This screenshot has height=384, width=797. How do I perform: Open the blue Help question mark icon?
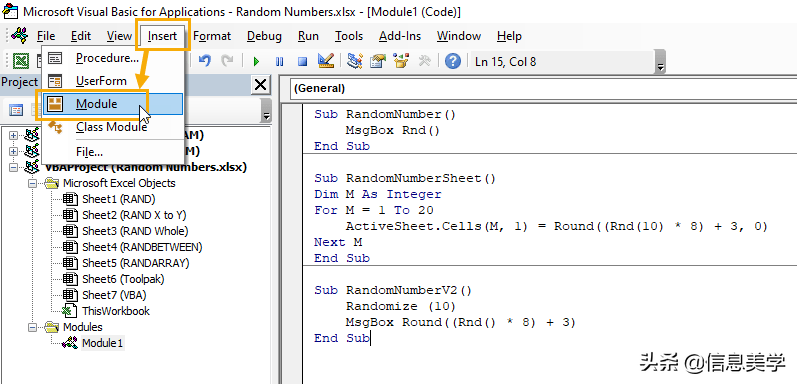[x=452, y=62]
